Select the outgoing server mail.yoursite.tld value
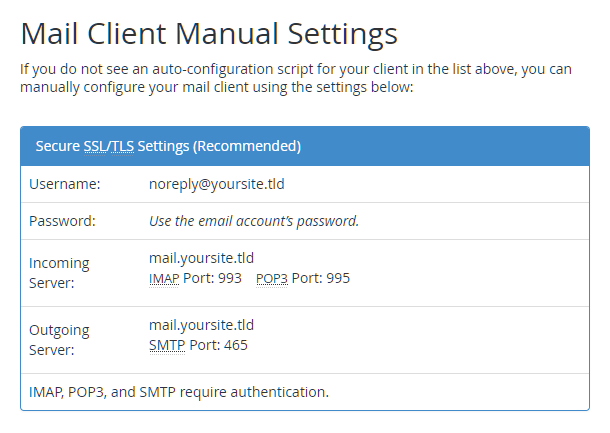 [x=202, y=325]
